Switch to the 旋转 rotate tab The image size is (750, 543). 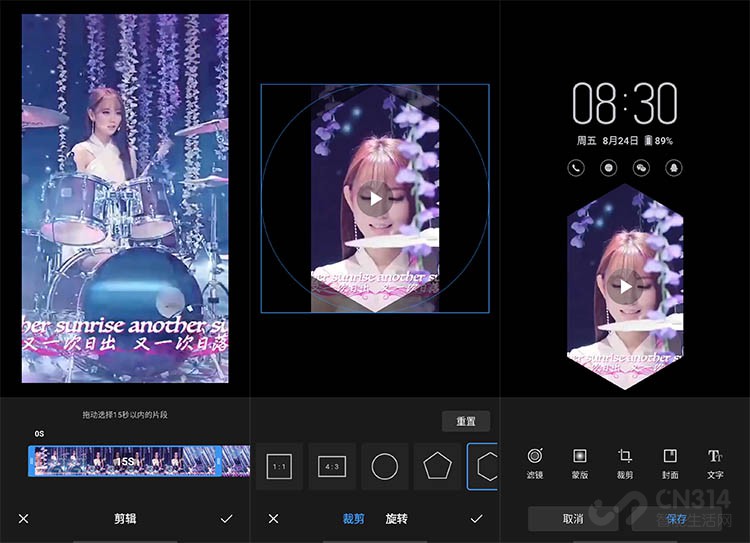point(397,519)
